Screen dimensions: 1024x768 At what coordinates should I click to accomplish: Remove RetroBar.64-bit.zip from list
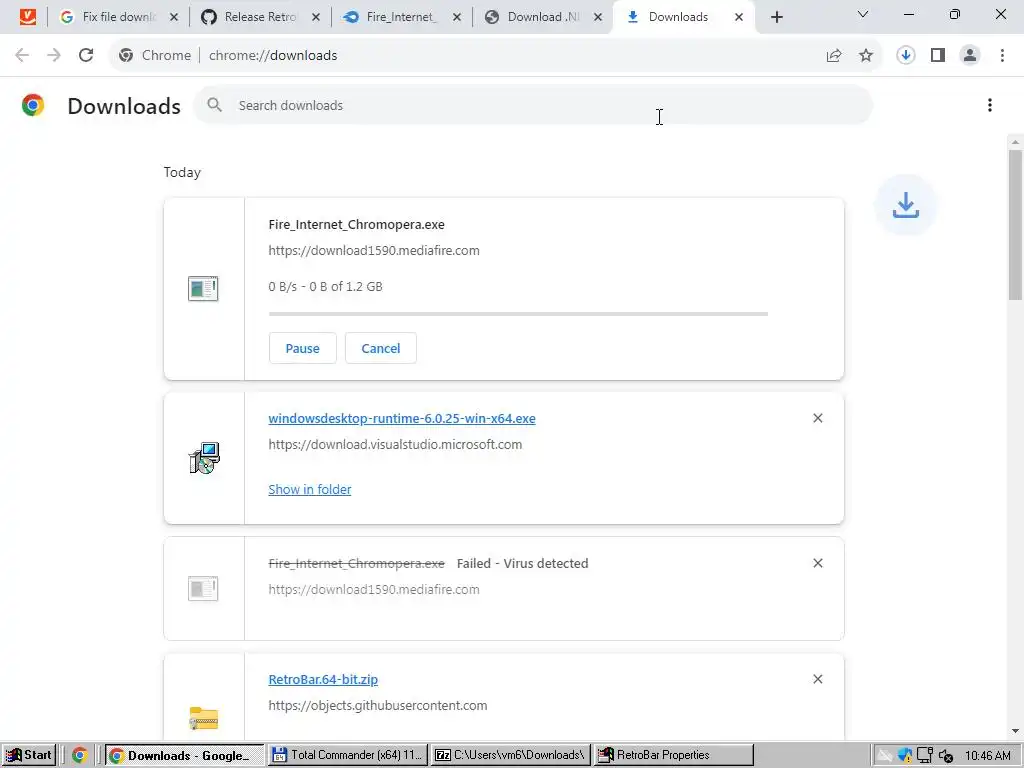coord(818,679)
